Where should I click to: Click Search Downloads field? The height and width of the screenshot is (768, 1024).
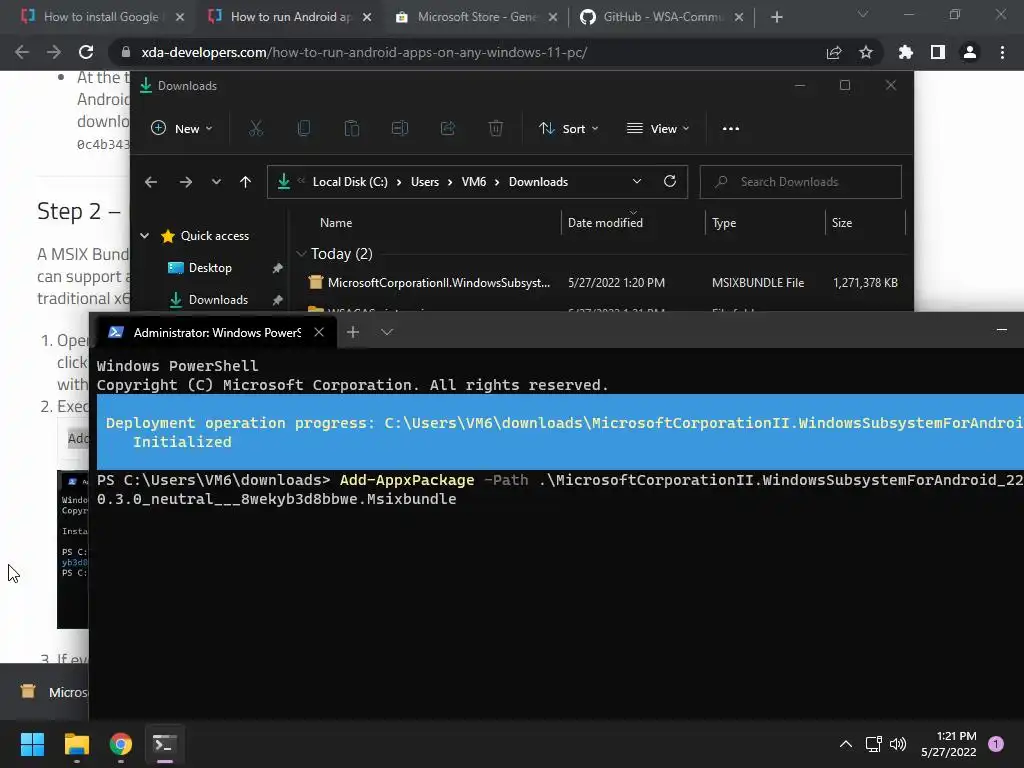tap(801, 182)
